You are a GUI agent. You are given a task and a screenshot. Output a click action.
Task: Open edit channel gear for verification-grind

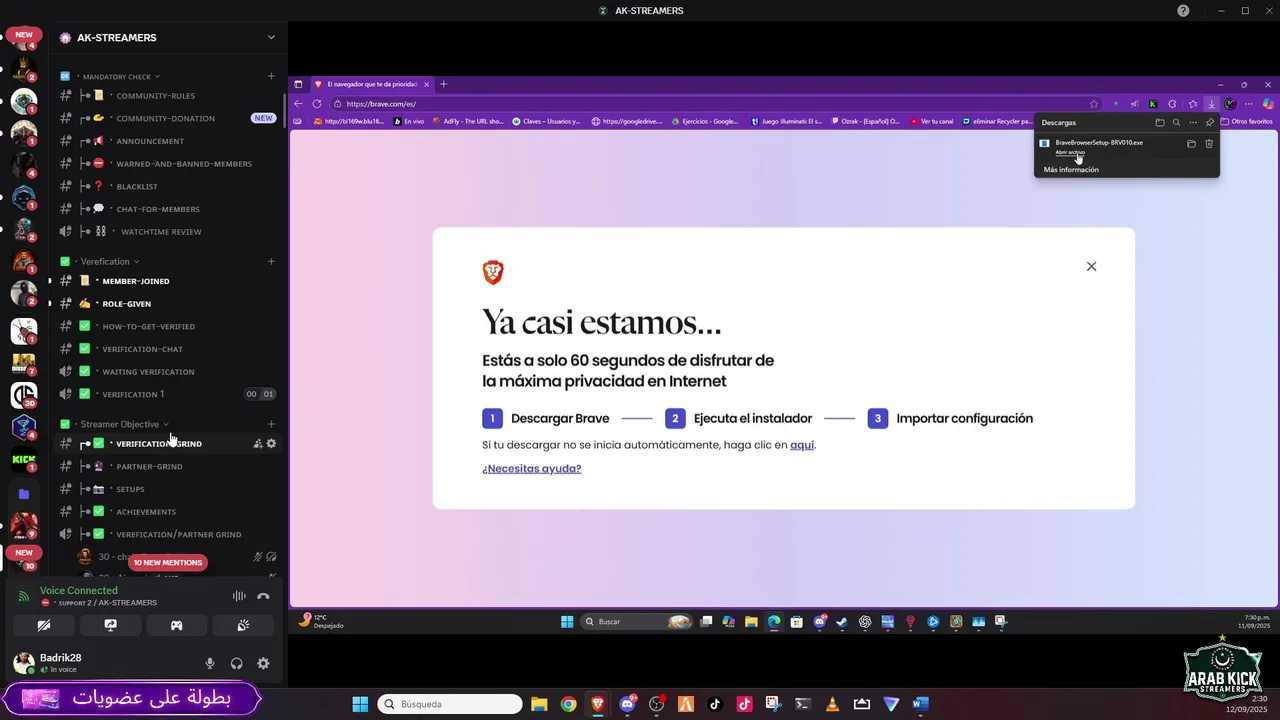click(x=271, y=443)
